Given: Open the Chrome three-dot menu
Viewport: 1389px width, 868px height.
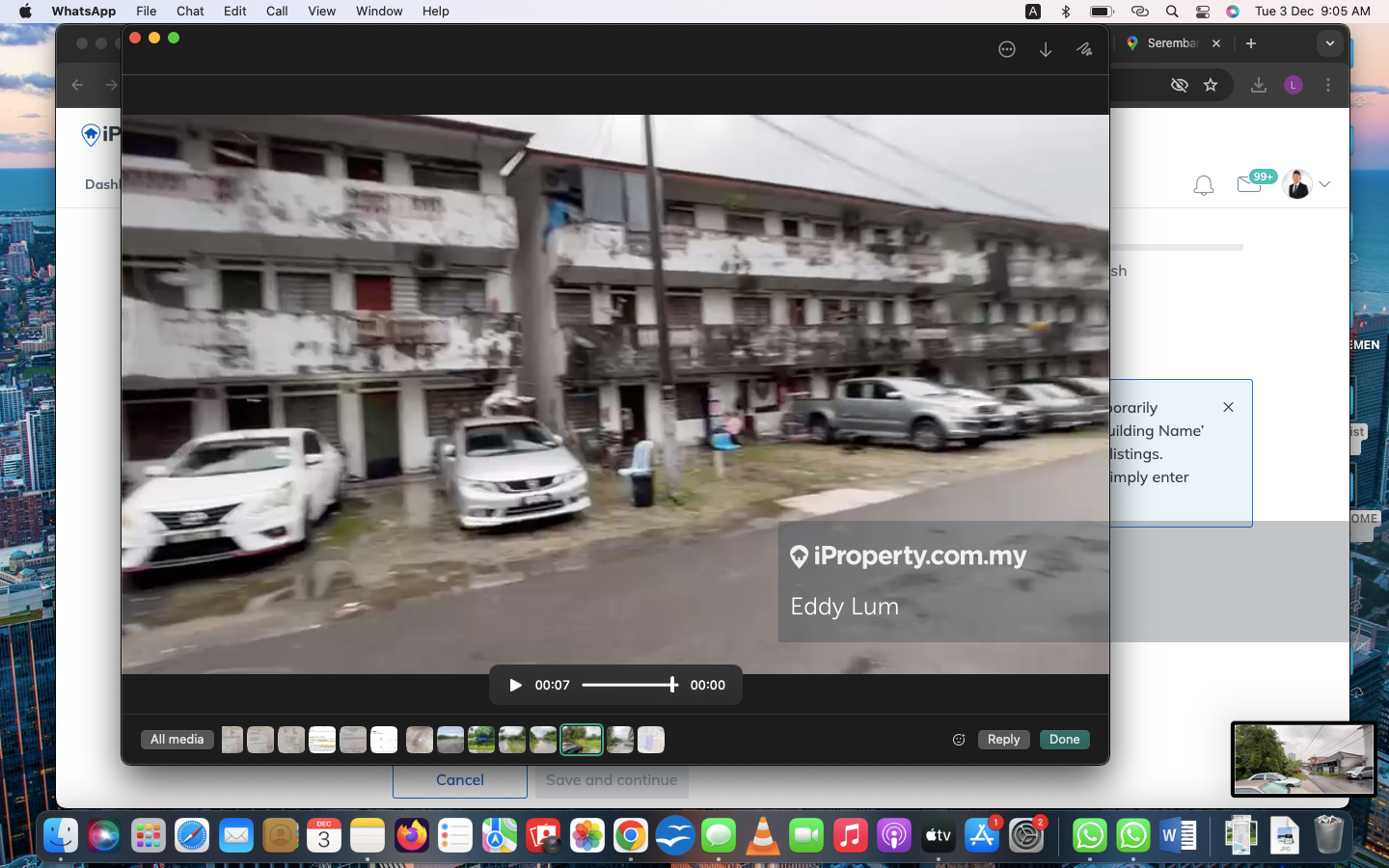Looking at the screenshot, I should coord(1328,85).
